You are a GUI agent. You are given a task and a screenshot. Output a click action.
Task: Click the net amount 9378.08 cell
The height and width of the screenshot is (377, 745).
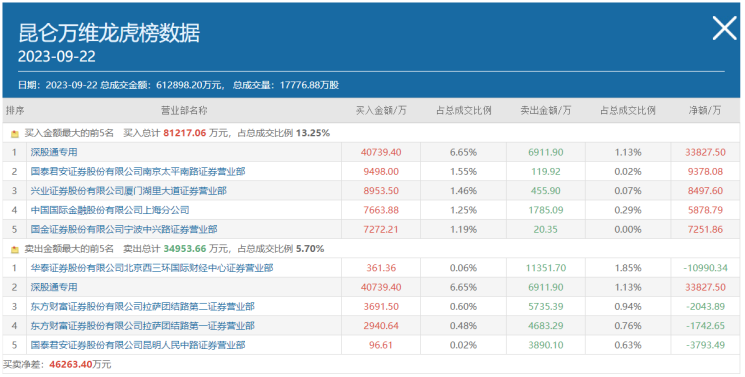[705, 171]
